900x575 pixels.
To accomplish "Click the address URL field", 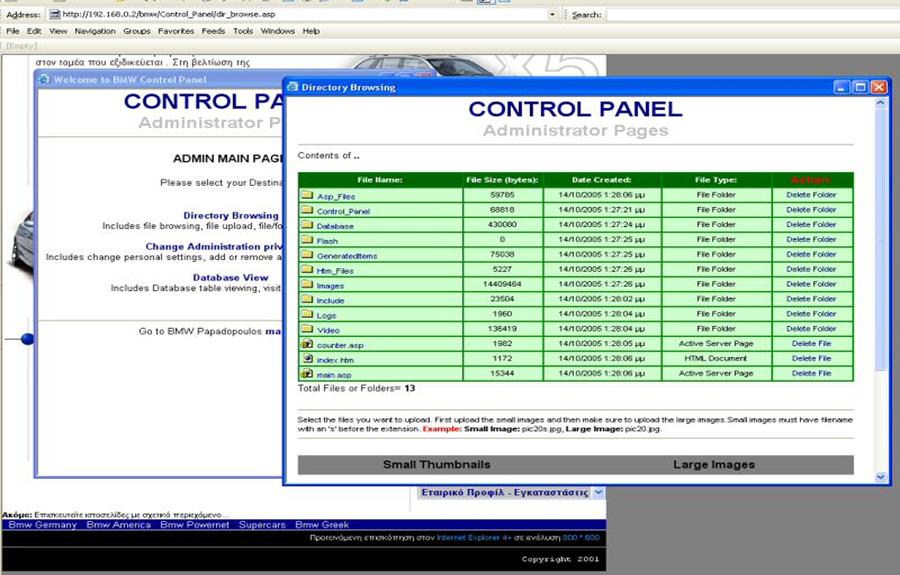I will [303, 14].
